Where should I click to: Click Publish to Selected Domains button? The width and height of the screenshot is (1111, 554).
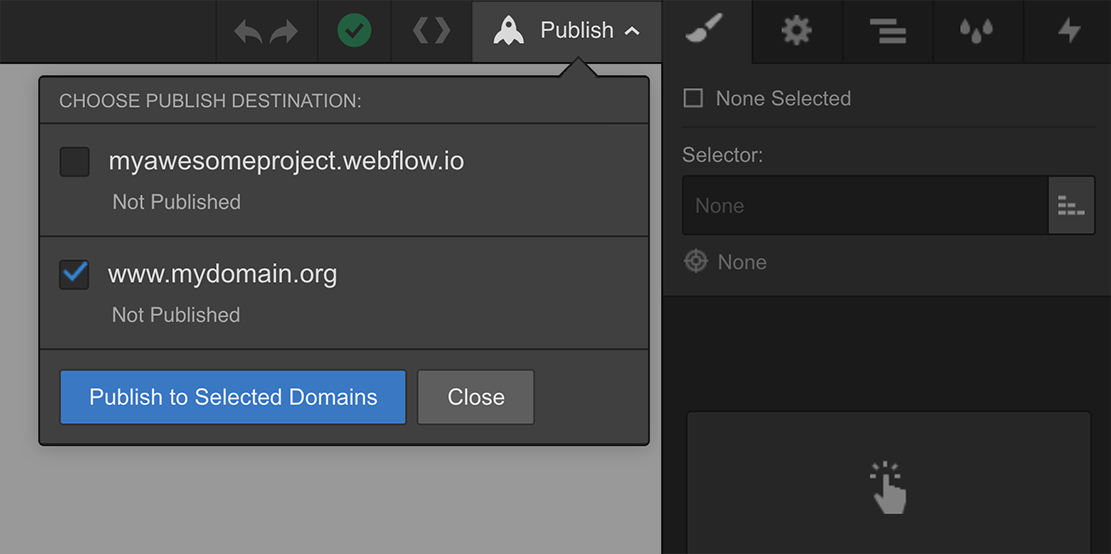(x=233, y=397)
